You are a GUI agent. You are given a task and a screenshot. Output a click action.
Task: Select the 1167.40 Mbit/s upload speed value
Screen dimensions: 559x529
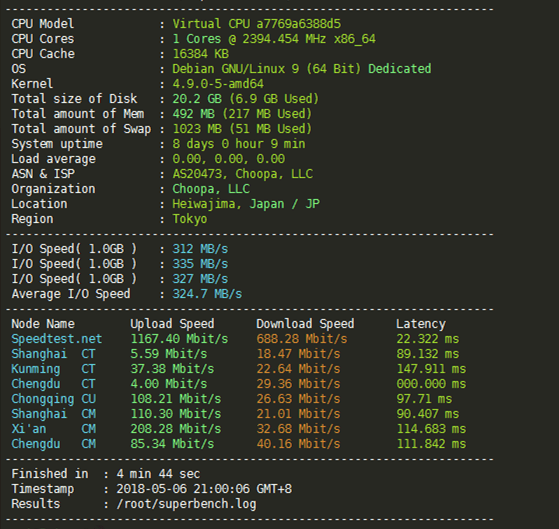[x=179, y=339]
